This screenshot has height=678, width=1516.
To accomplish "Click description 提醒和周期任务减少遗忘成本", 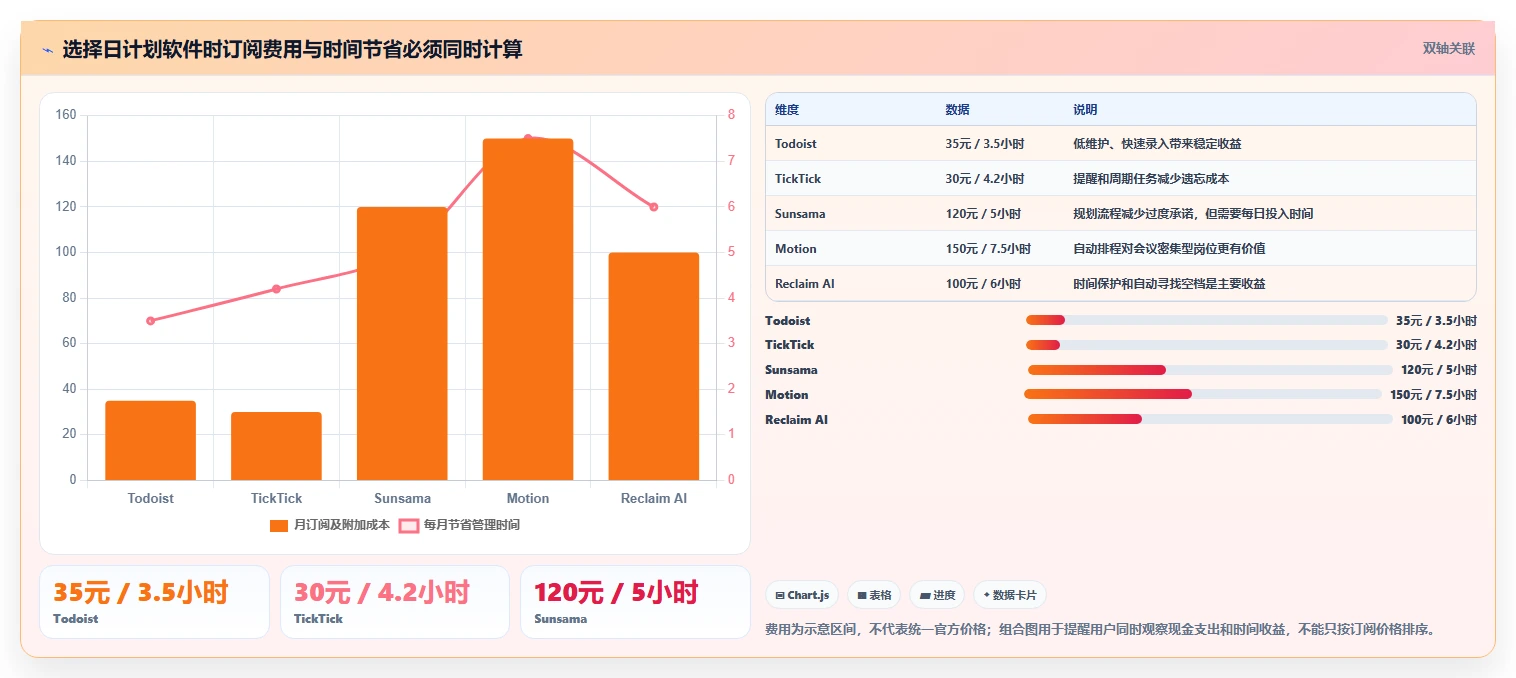I will tap(1151, 179).
